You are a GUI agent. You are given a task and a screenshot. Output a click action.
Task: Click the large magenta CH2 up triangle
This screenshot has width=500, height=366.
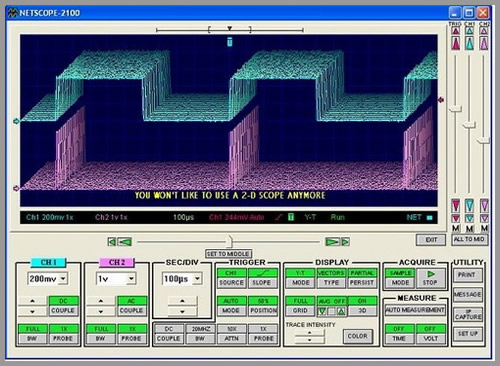[x=484, y=43]
